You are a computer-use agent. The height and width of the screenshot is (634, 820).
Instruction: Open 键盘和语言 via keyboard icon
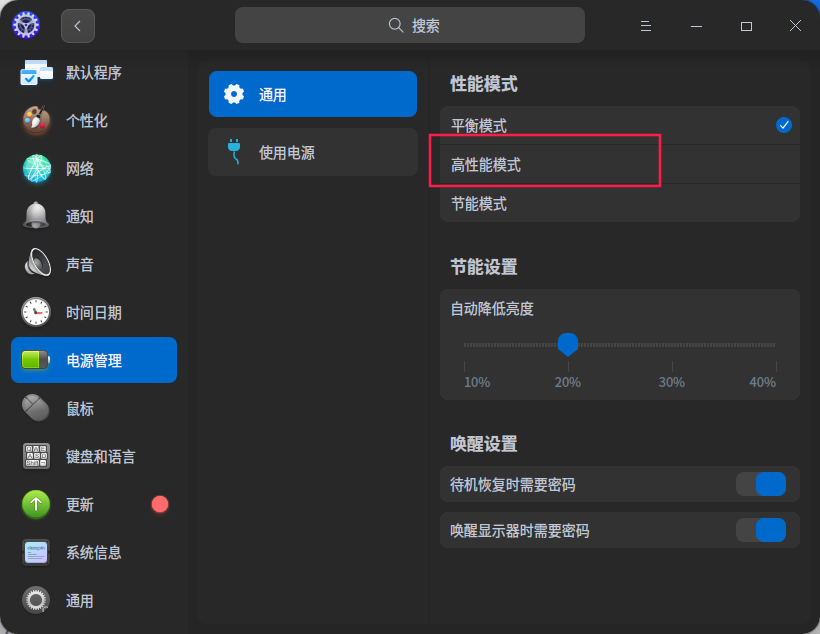[x=36, y=456]
